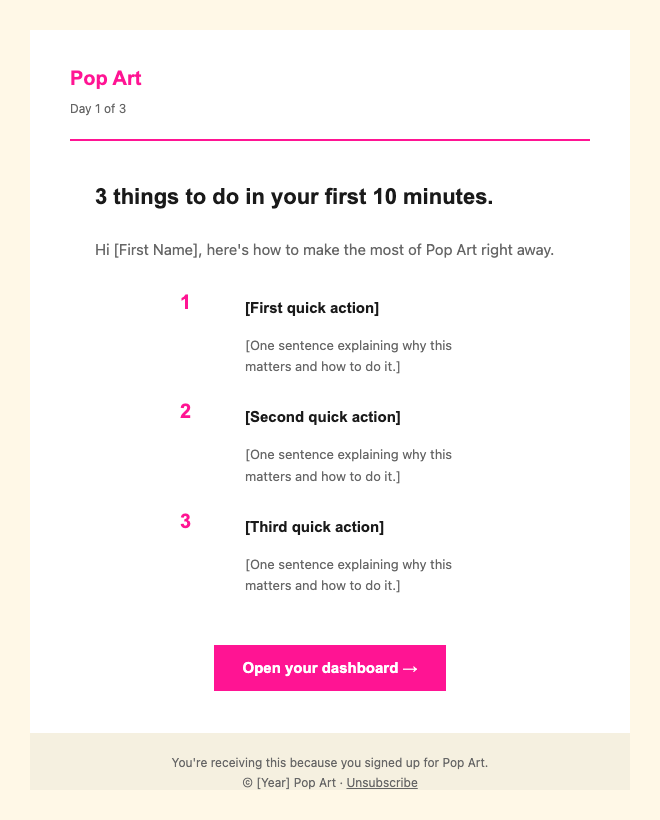Screen dimensions: 660x820
Task: Select the First quick action heading
Action: (x=312, y=308)
